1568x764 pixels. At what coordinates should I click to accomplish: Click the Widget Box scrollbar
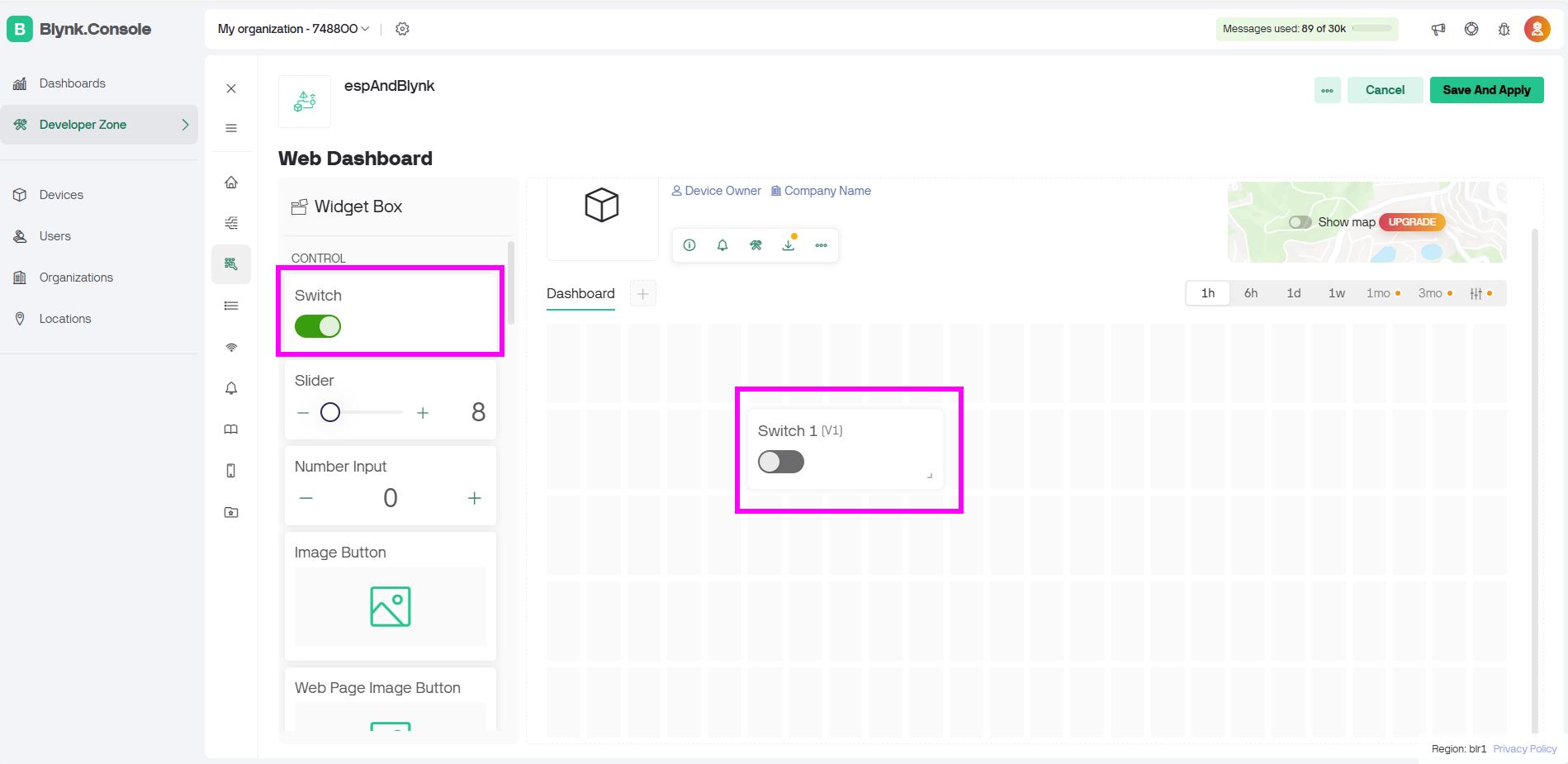click(511, 282)
